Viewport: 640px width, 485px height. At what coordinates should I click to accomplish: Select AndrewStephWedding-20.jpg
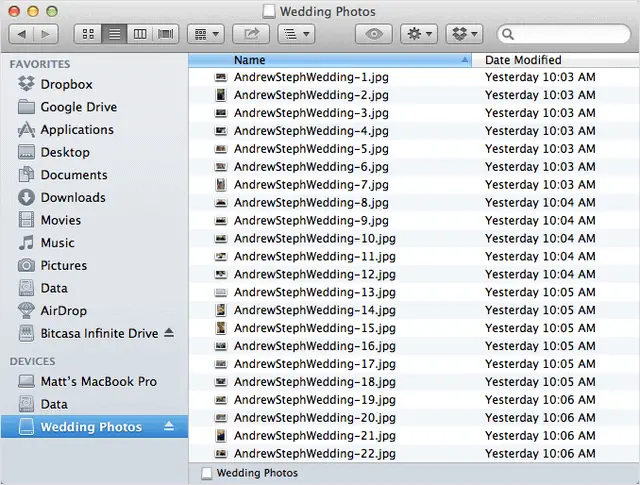point(414,418)
